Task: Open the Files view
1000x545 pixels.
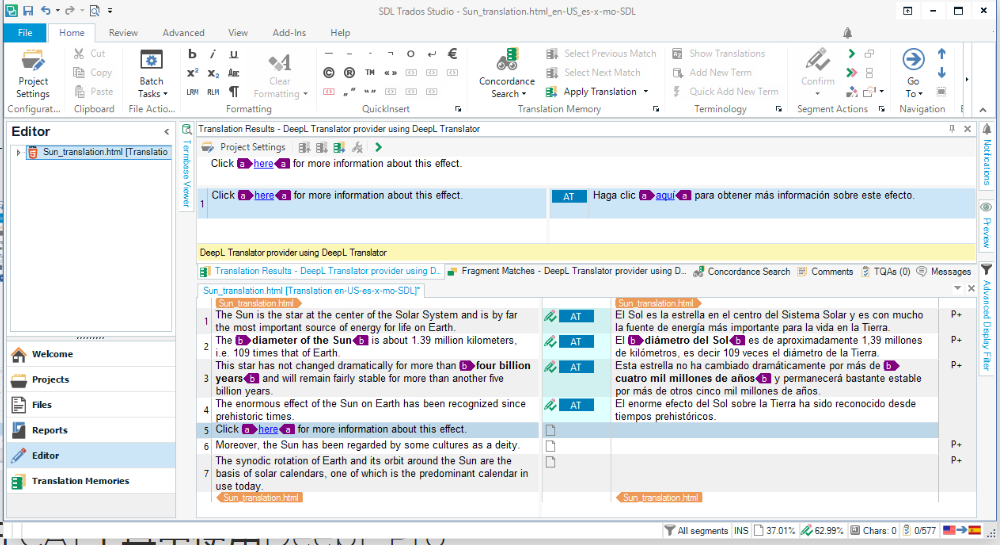Action: [x=91, y=405]
